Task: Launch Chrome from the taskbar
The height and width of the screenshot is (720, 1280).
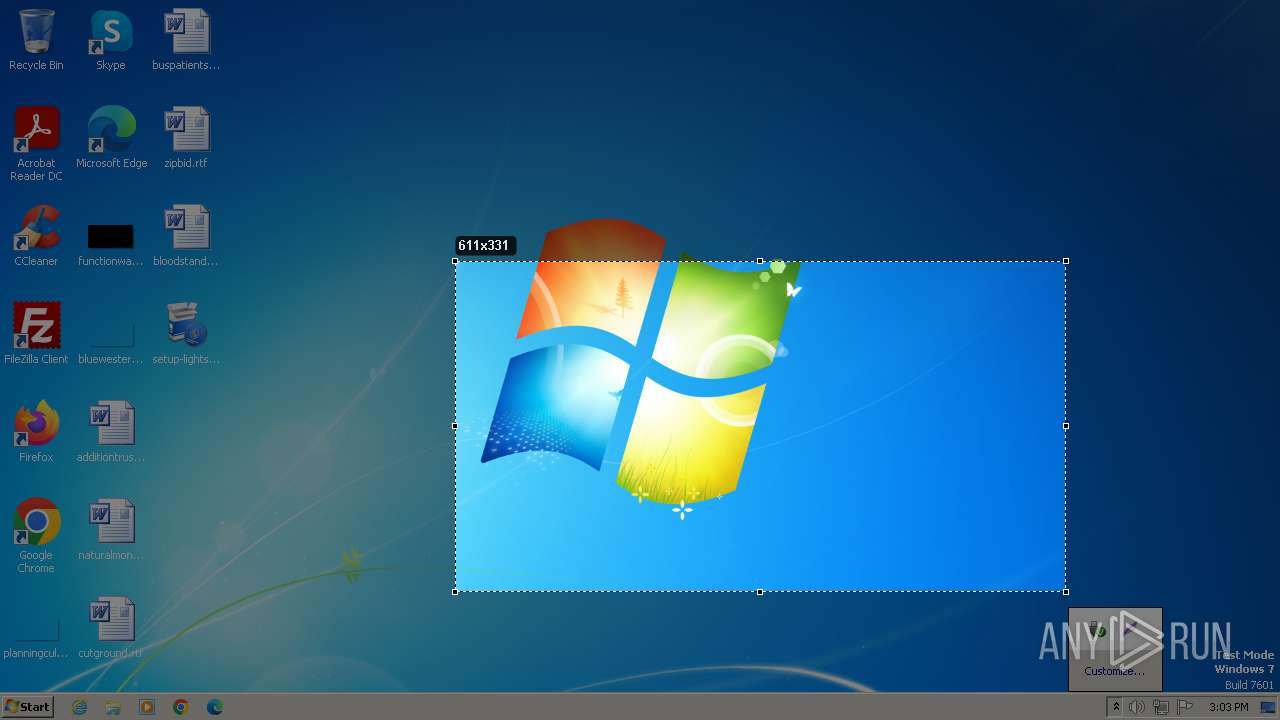Action: [181, 707]
